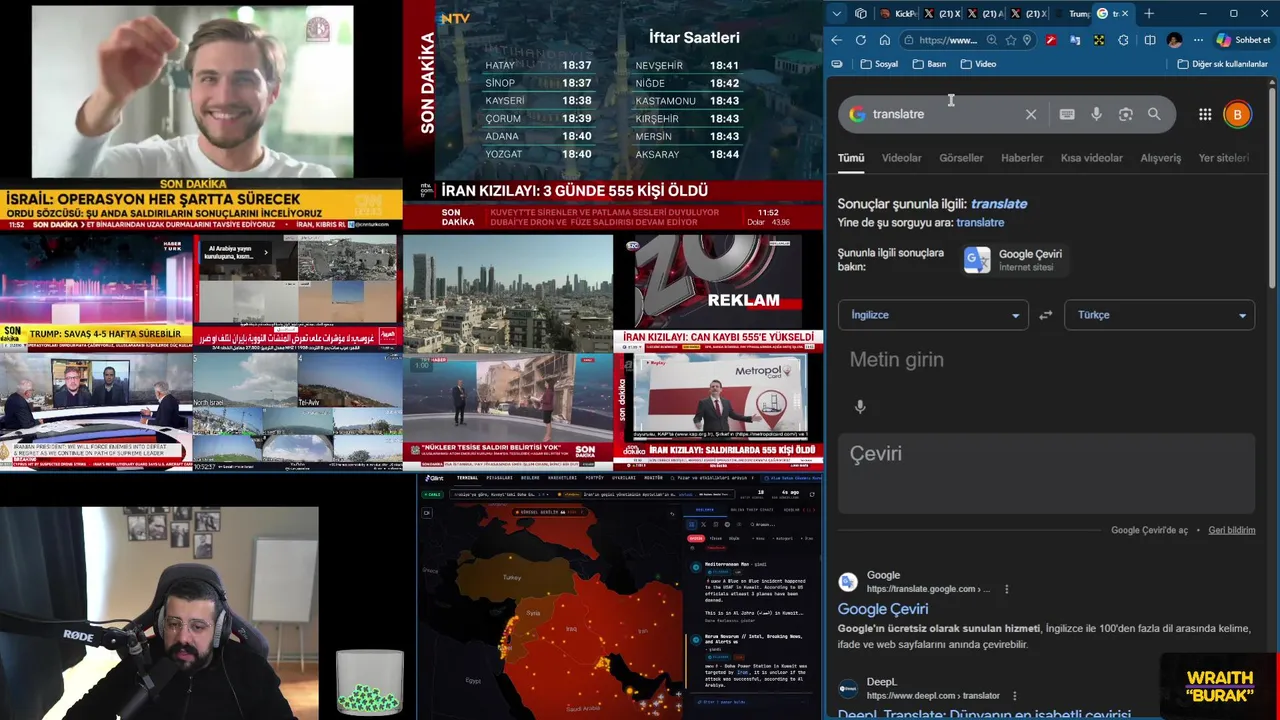The height and width of the screenshot is (720, 1280).
Task: Search instead for 'translatre' link
Action: [980, 223]
